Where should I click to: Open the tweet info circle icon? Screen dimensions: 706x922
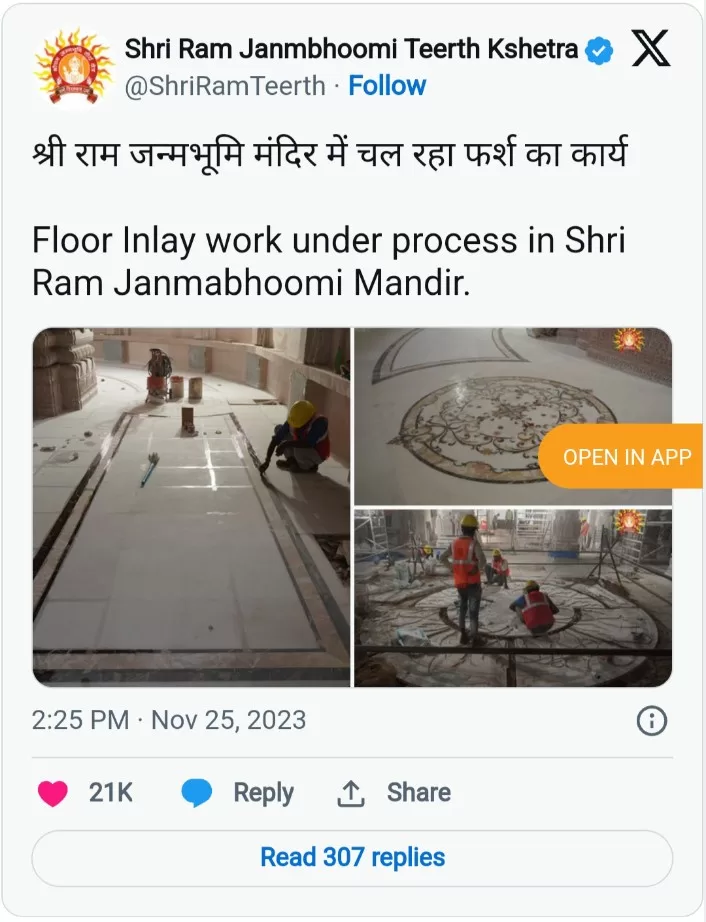click(x=652, y=720)
